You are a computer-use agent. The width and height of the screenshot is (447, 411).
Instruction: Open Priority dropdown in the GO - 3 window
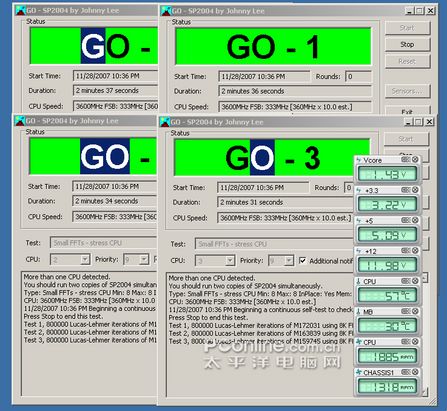(289, 260)
